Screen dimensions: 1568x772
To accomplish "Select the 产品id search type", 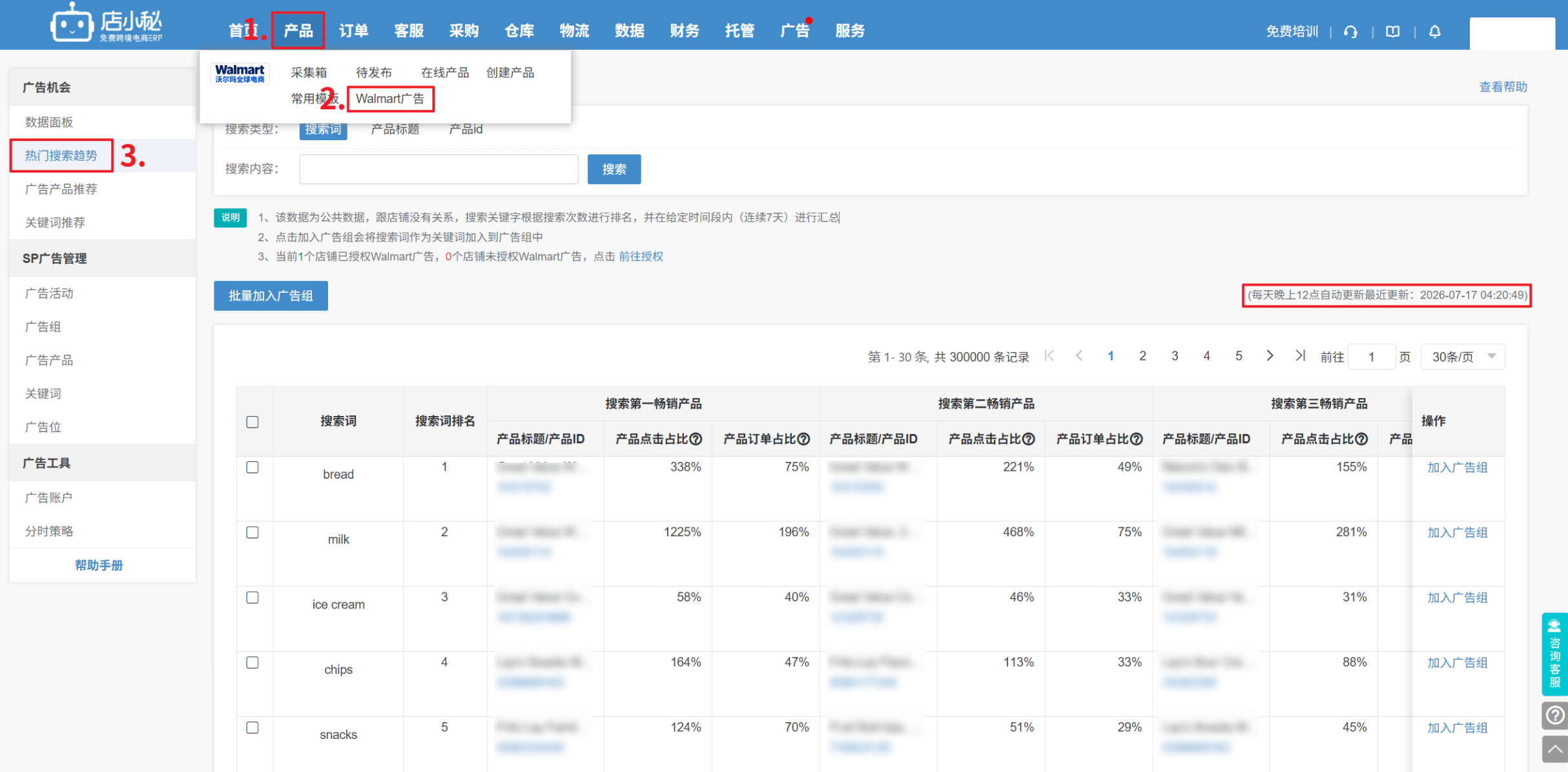I will point(466,129).
